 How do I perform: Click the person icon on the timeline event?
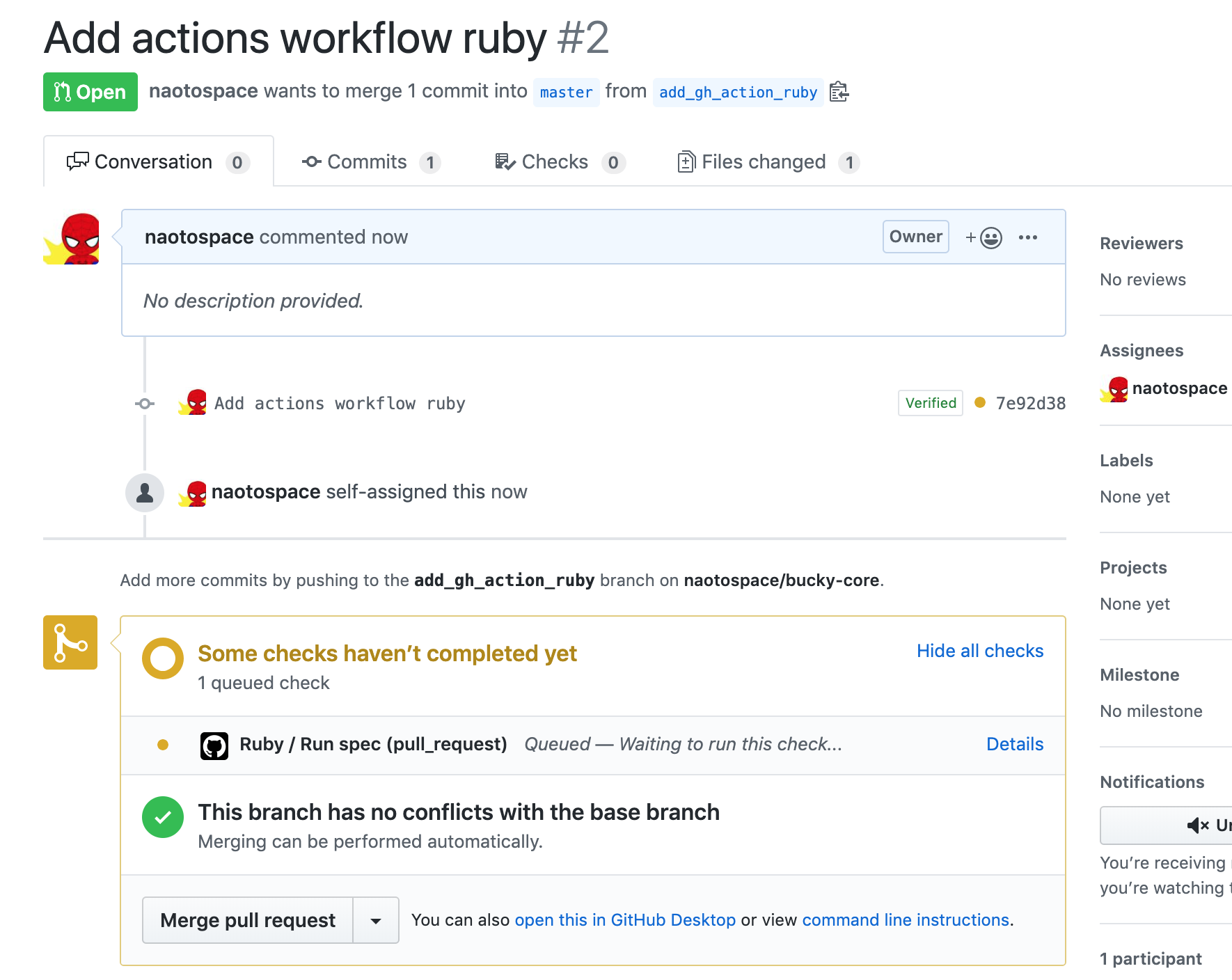coord(145,493)
